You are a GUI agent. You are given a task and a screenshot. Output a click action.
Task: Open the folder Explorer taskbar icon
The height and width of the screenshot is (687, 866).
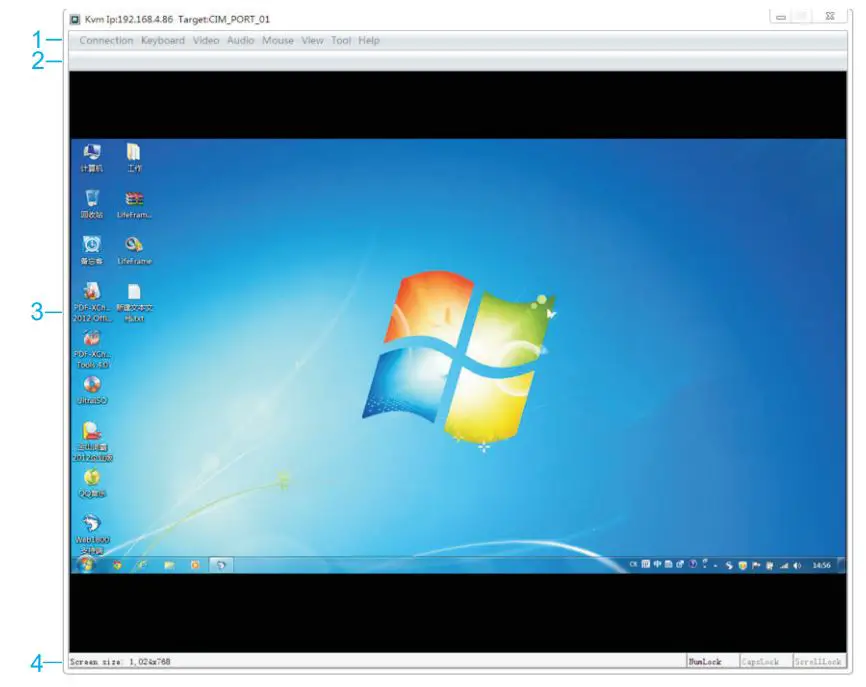(x=169, y=565)
